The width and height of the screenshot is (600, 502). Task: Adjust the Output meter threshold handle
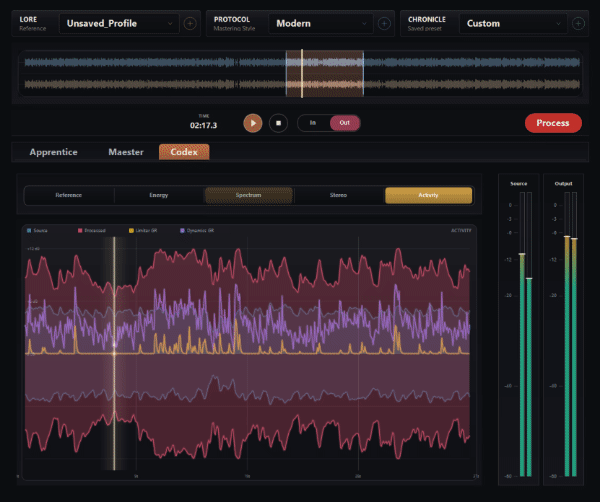(x=567, y=238)
